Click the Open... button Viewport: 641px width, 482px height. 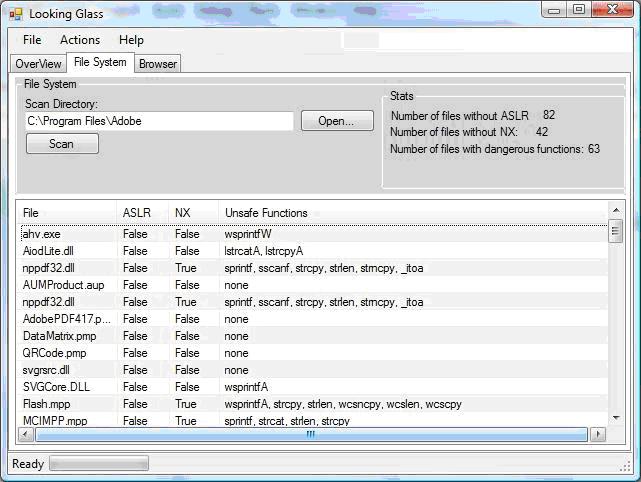click(337, 121)
